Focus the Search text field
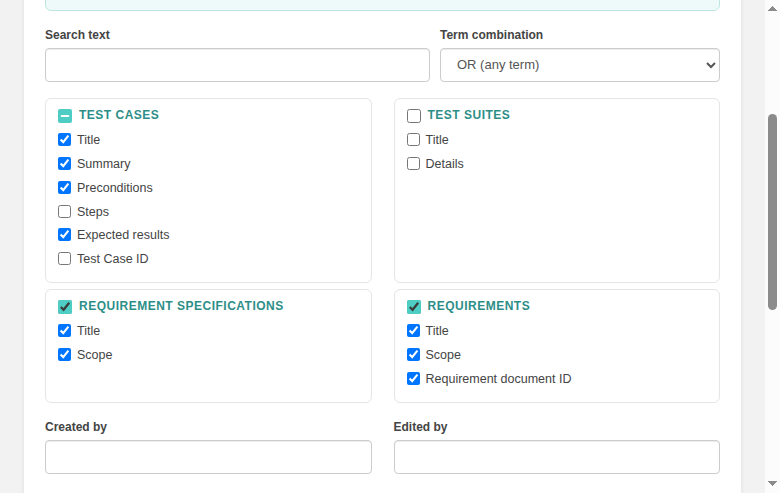Viewport: 780px width, 493px height. point(237,65)
